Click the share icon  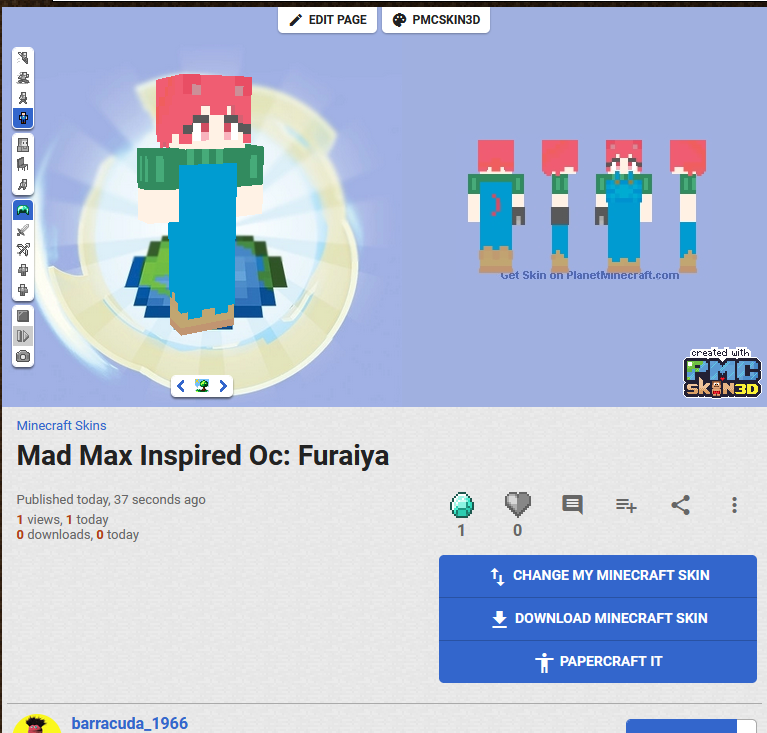coord(680,505)
